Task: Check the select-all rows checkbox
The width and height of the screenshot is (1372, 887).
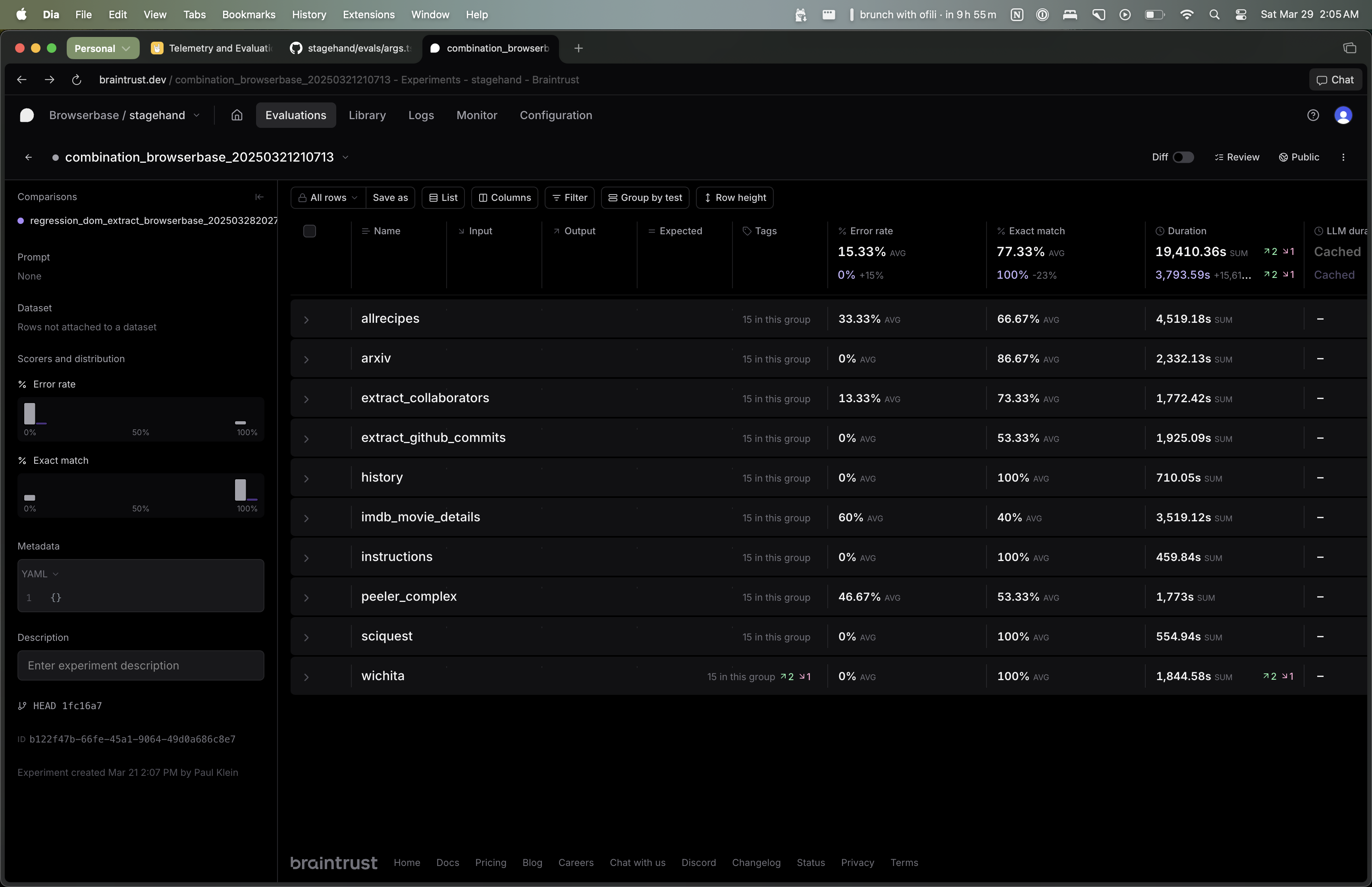Action: click(309, 231)
